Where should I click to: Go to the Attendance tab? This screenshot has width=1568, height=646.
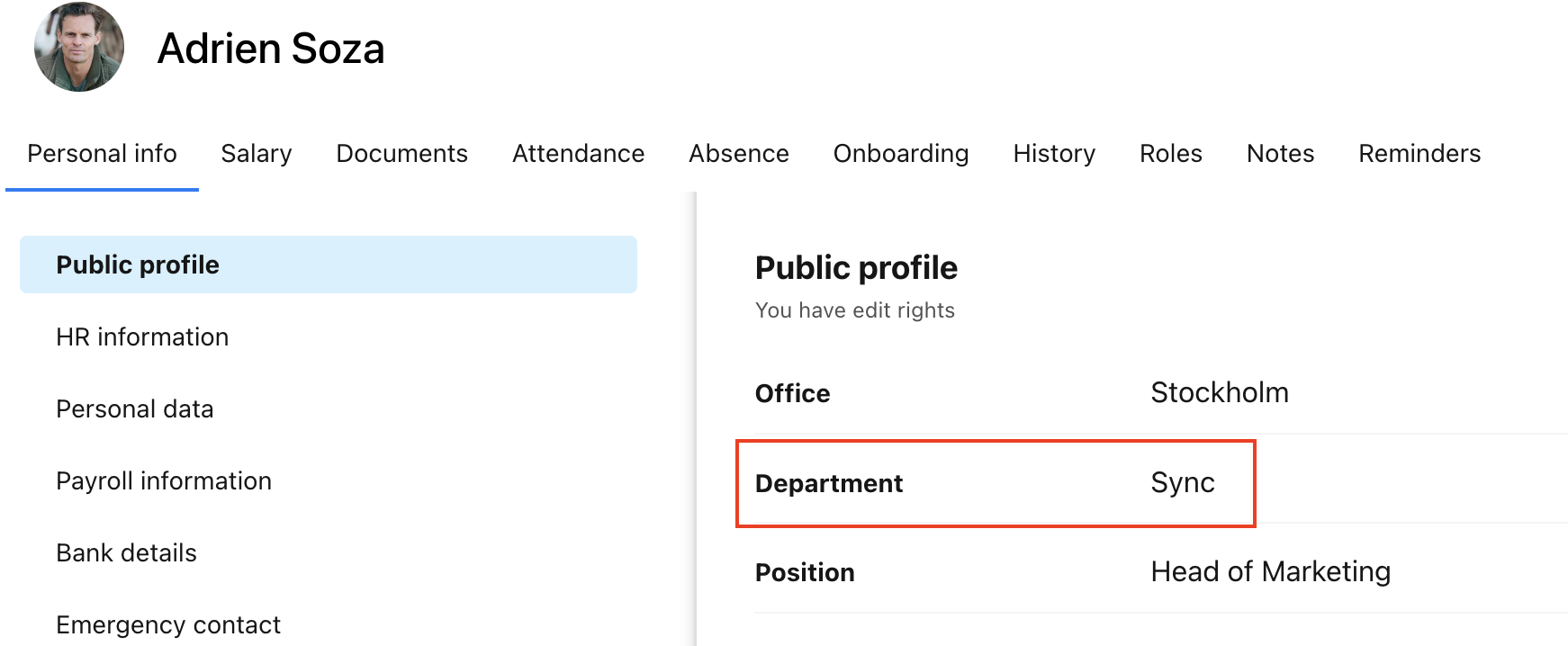point(578,154)
